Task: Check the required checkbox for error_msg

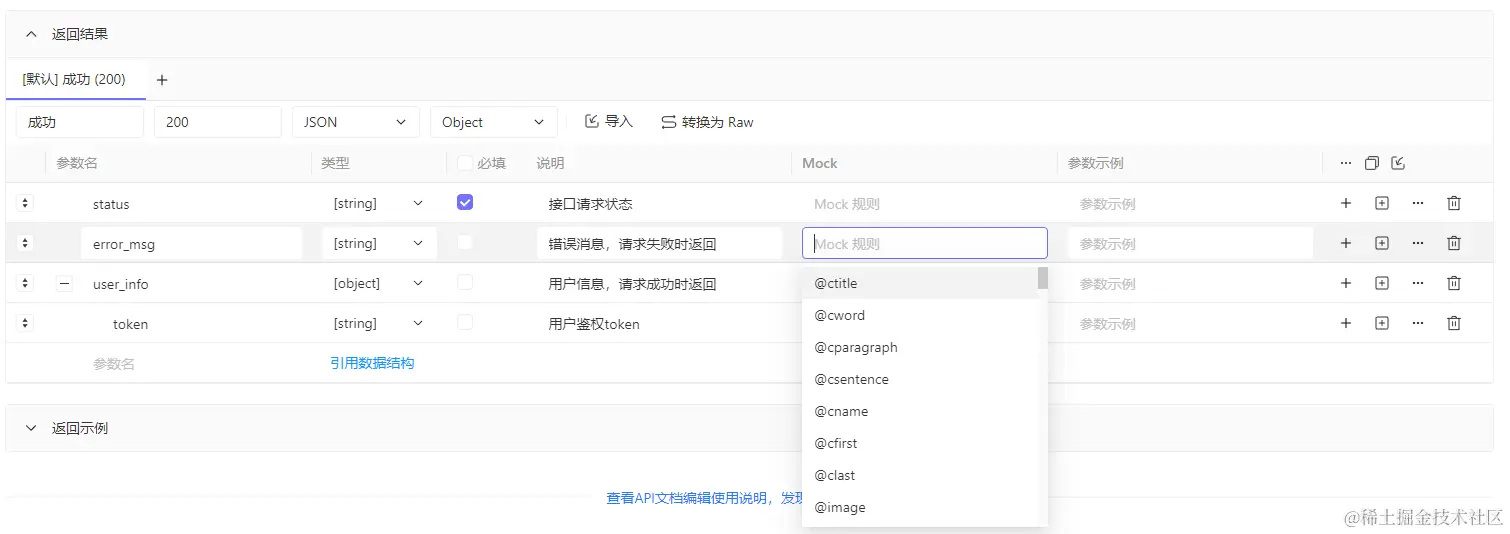Action: [465, 242]
